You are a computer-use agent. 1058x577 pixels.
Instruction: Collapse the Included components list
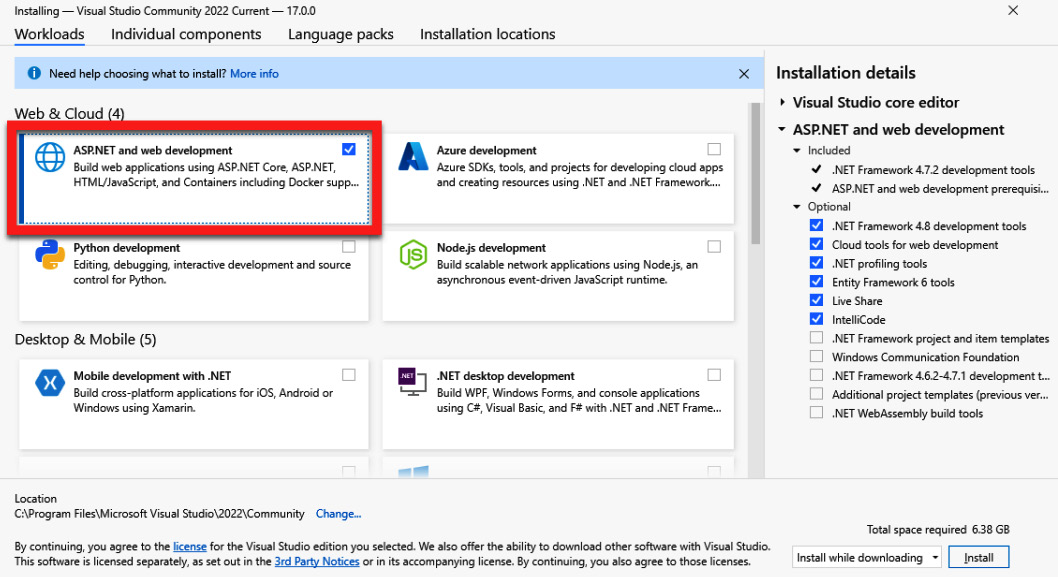click(x=797, y=150)
